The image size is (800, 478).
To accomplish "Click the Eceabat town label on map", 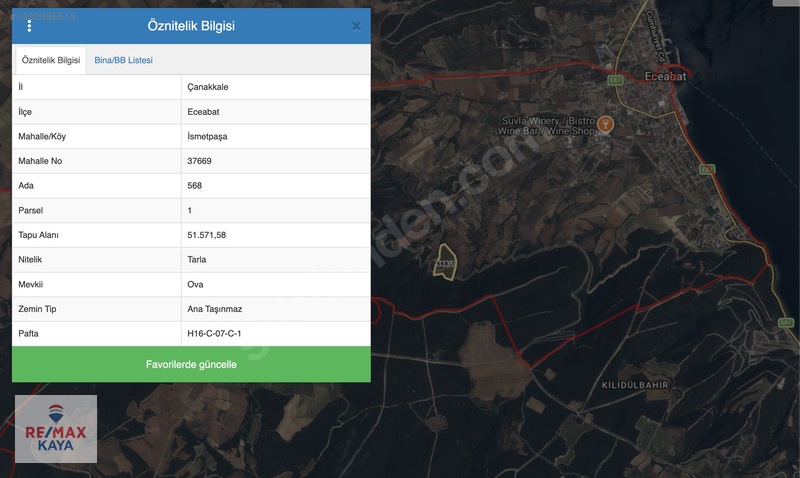I will [665, 77].
